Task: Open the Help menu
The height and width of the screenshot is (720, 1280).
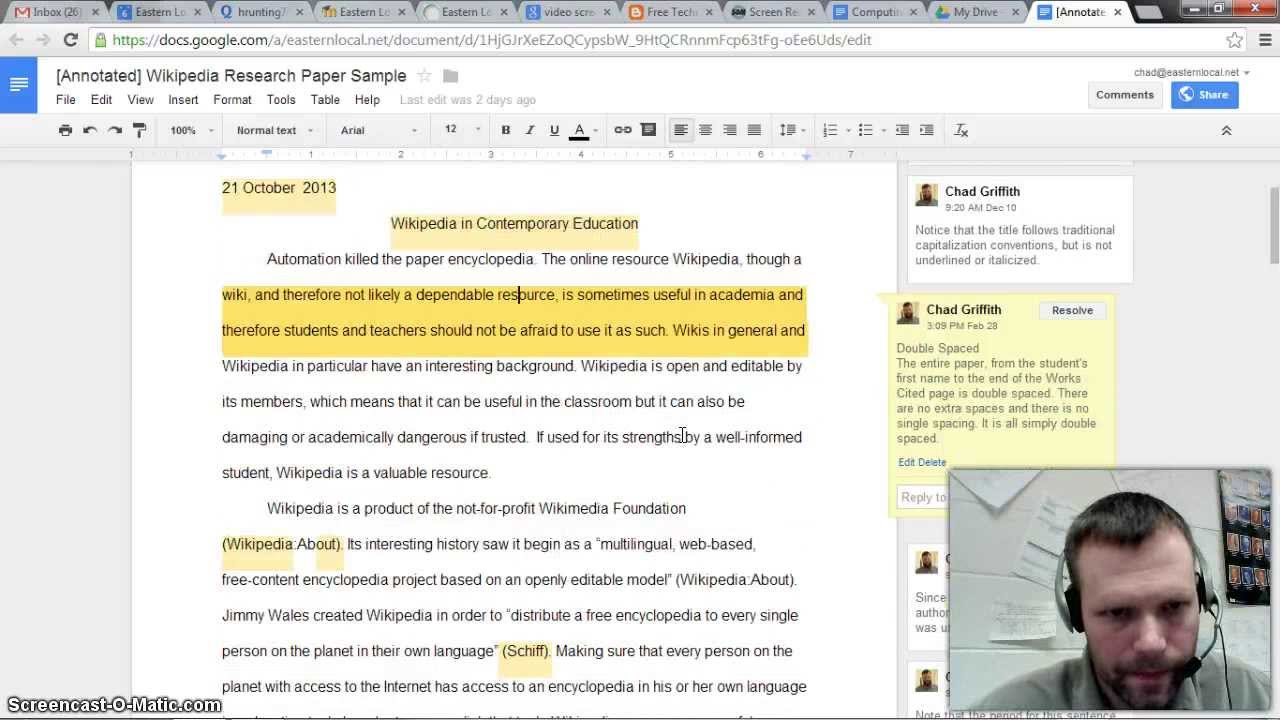Action: pos(367,100)
